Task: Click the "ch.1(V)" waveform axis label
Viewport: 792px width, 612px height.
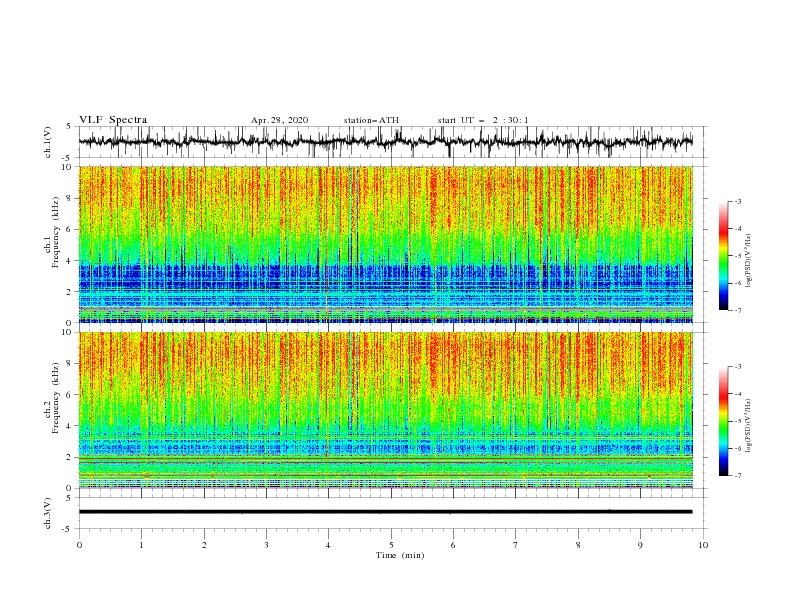Action: point(48,142)
